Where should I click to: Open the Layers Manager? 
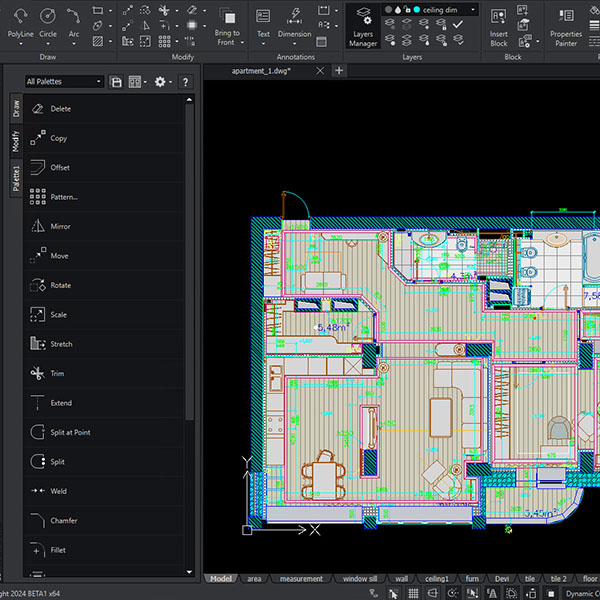[x=363, y=26]
